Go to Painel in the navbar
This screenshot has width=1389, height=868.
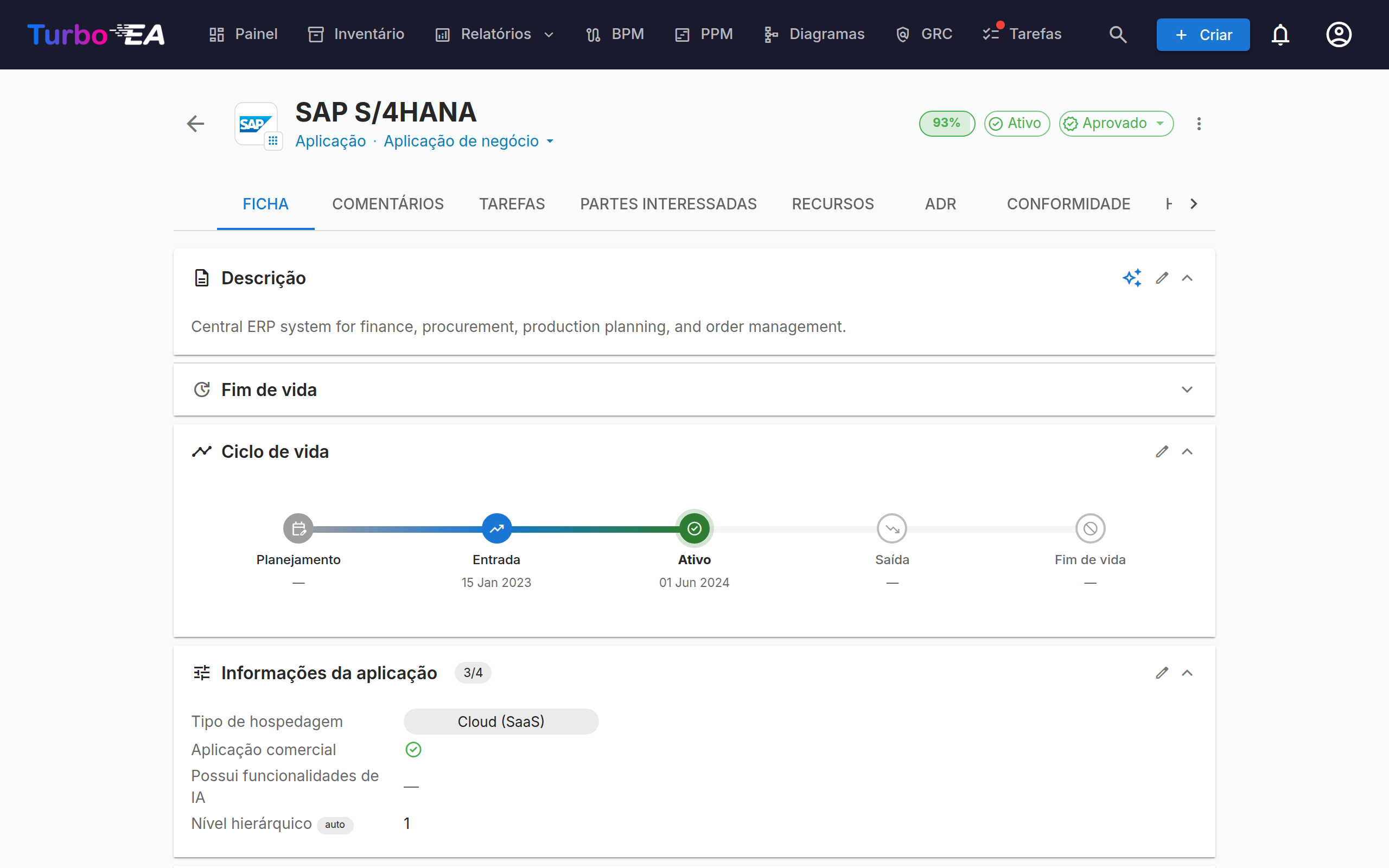click(x=244, y=34)
